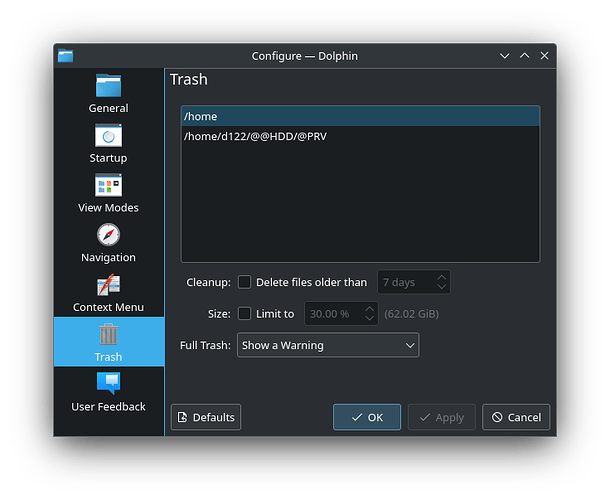610x500 pixels.
Task: Open the General settings page icon
Action: click(108, 85)
